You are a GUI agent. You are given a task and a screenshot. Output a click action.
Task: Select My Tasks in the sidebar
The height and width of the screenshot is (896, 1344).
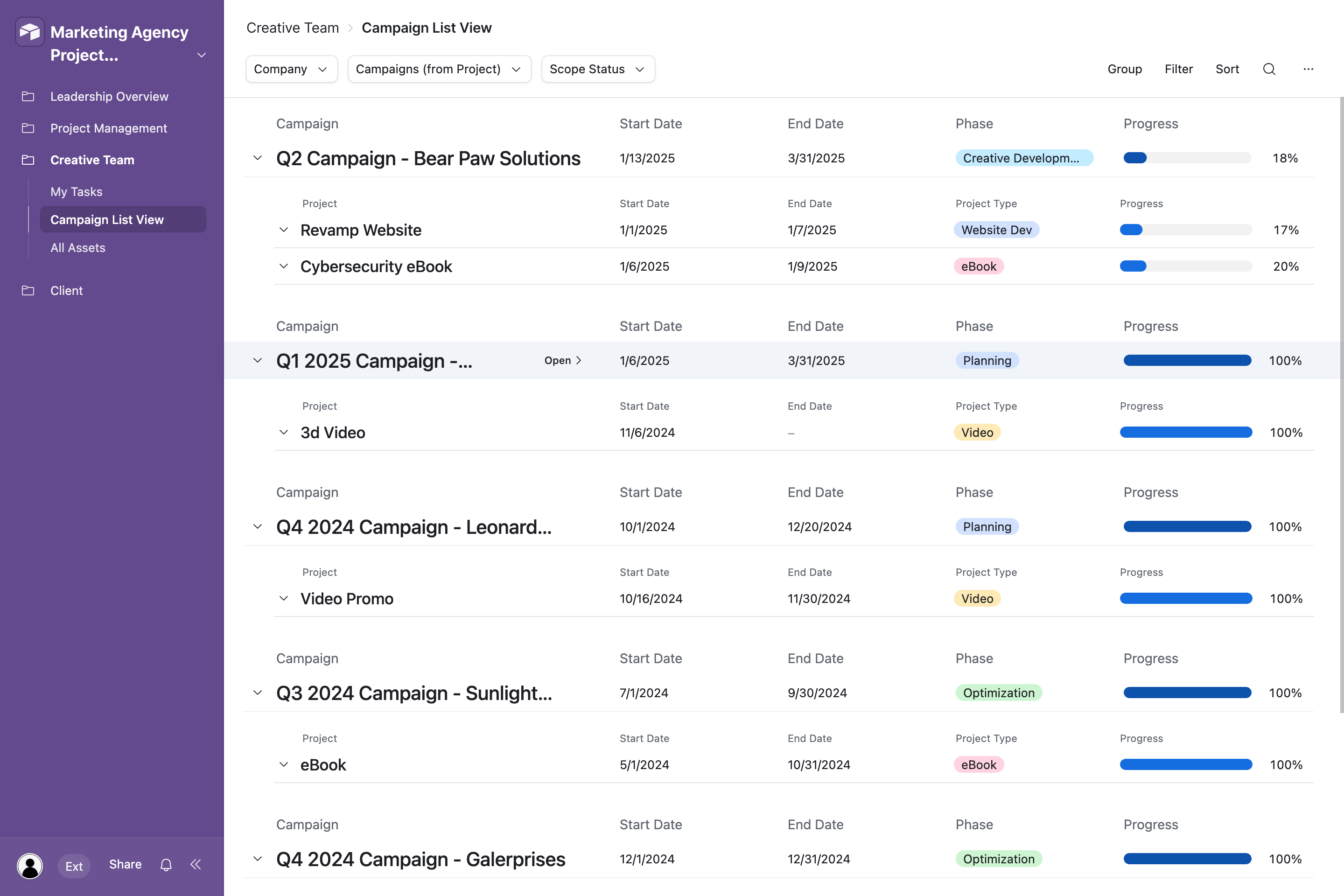click(76, 191)
